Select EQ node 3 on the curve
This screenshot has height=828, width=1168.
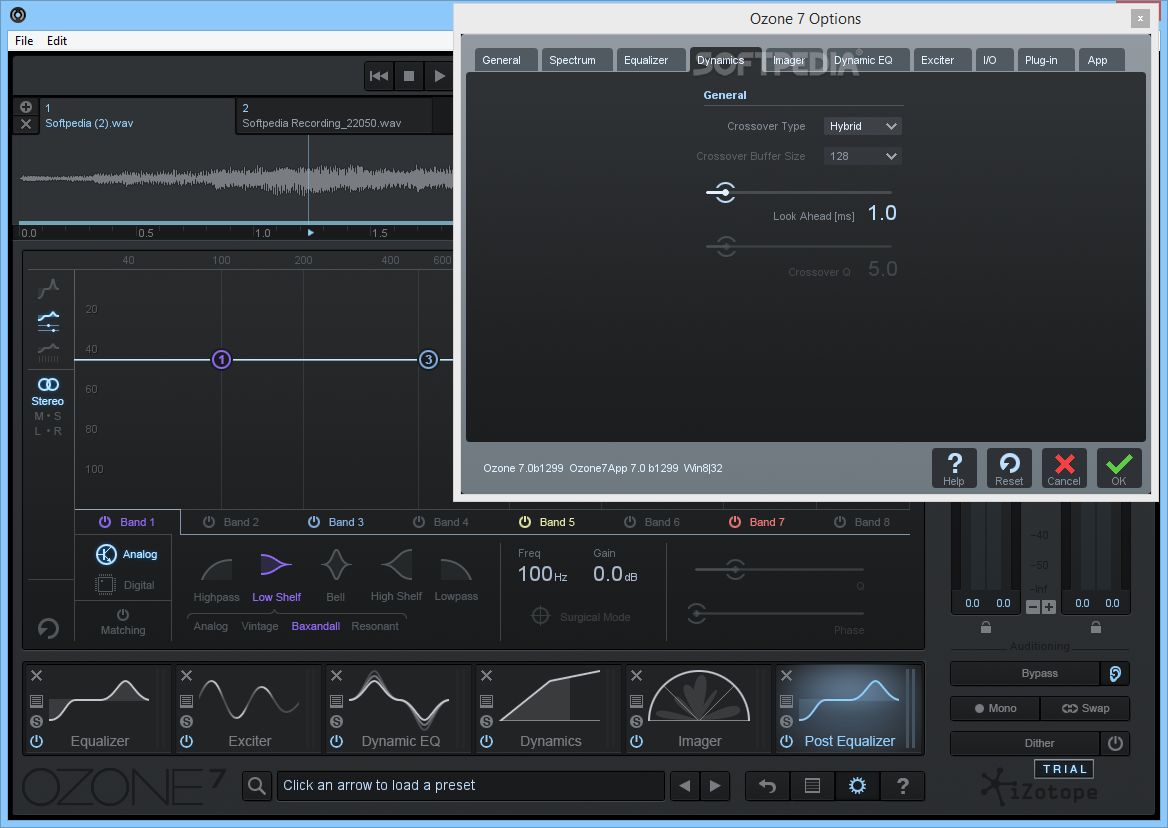click(x=428, y=360)
